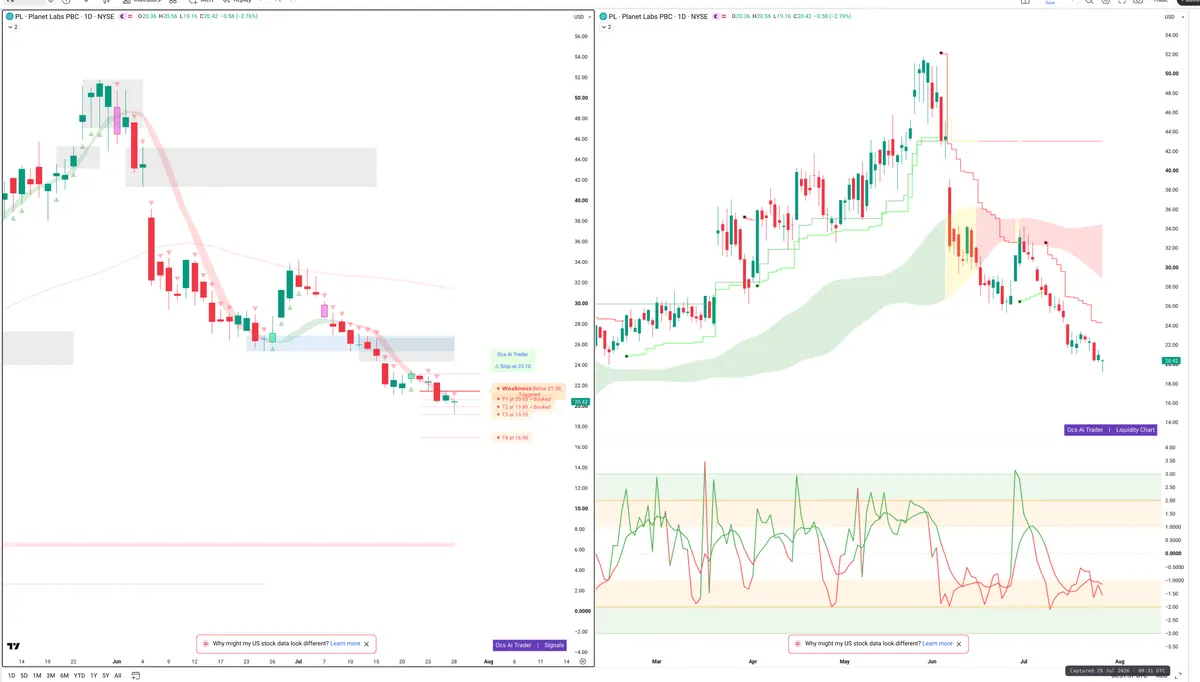This screenshot has height=682, width=1200.
Task: Click the Jun label on left time axis
Action: point(116,662)
